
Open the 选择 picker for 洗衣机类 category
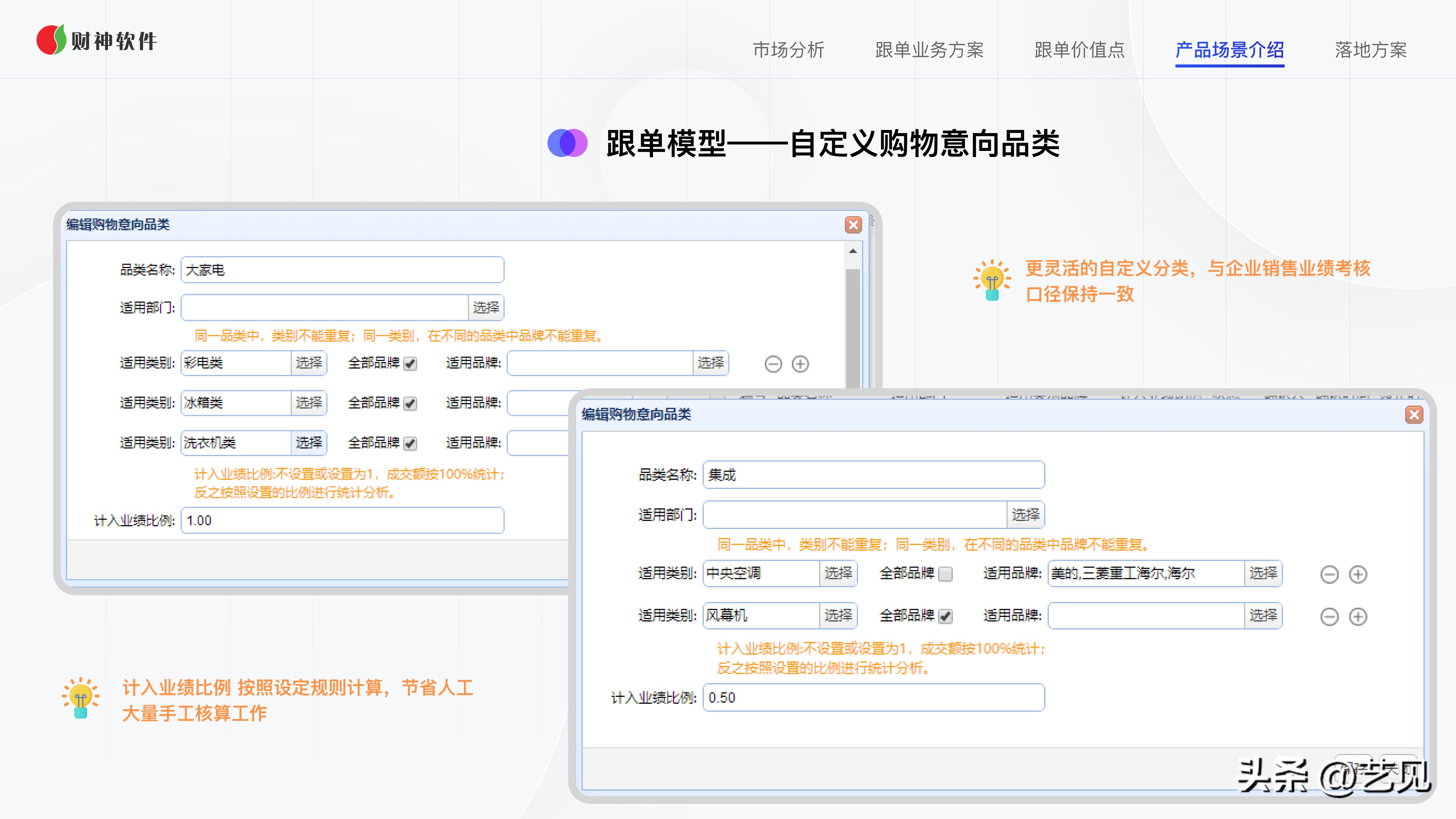coord(310,443)
